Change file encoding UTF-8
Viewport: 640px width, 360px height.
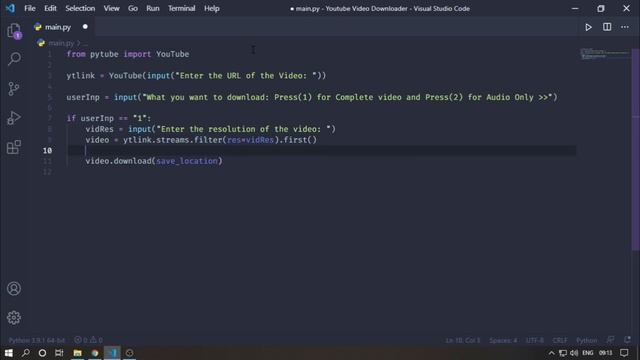(x=535, y=340)
